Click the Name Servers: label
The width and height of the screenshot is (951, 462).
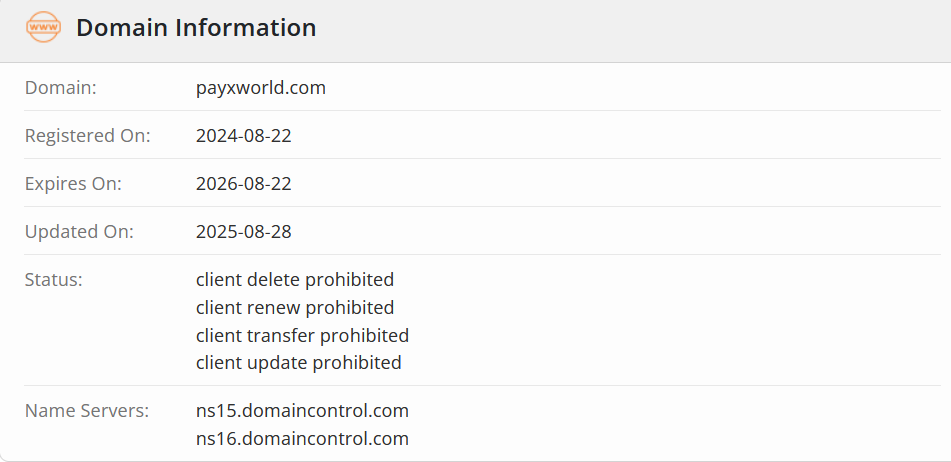click(87, 411)
